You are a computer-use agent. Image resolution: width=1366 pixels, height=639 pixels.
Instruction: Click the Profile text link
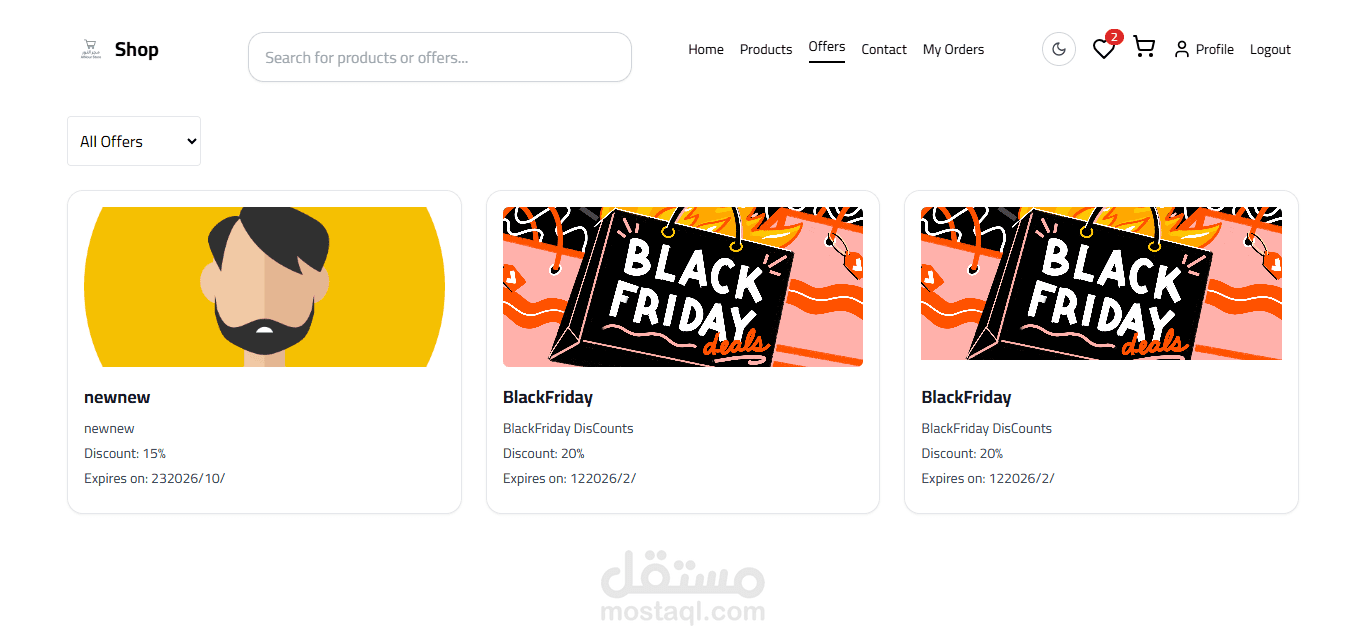(1215, 49)
